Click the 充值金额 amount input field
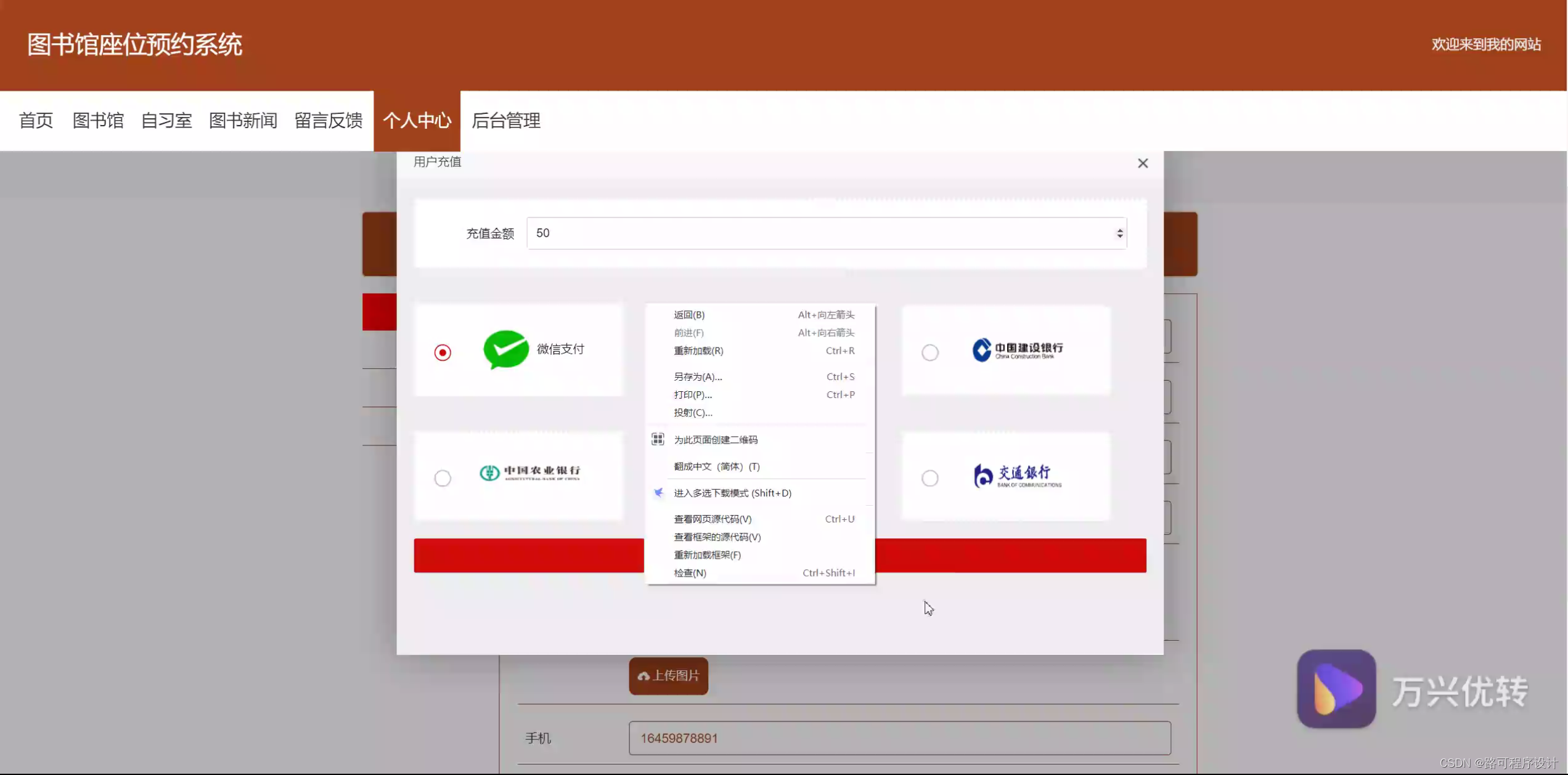1568x775 pixels. tap(826, 233)
